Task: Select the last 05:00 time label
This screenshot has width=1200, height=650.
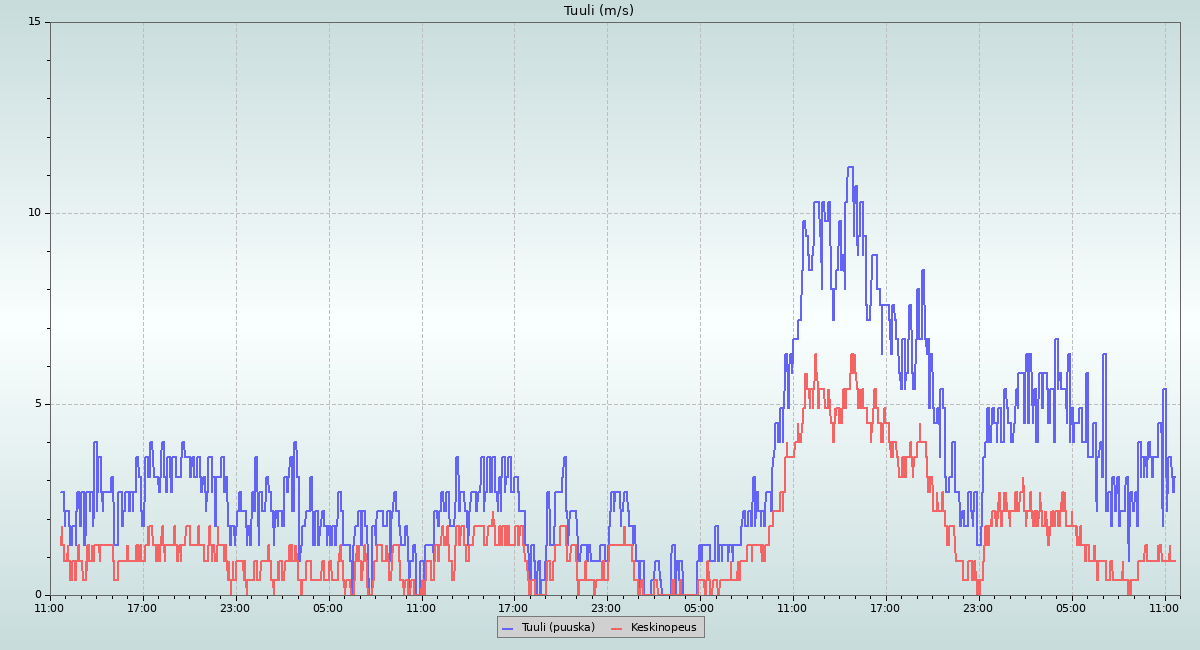Action: [x=1072, y=608]
